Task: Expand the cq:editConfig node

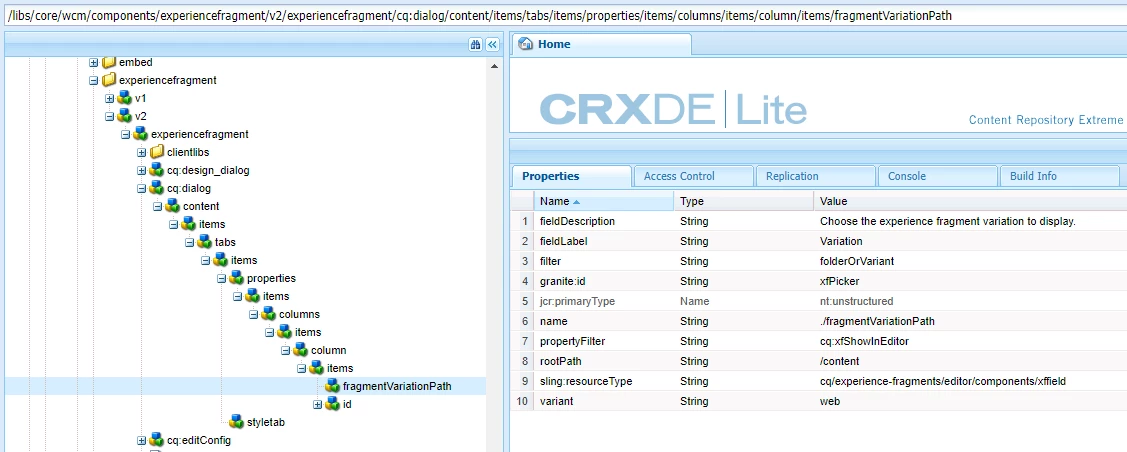Action: (142, 440)
